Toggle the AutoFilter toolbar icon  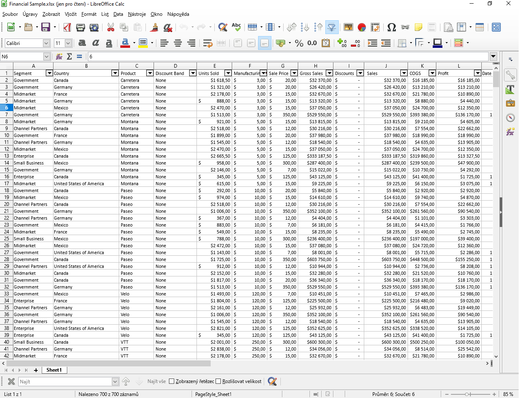coord(332,27)
